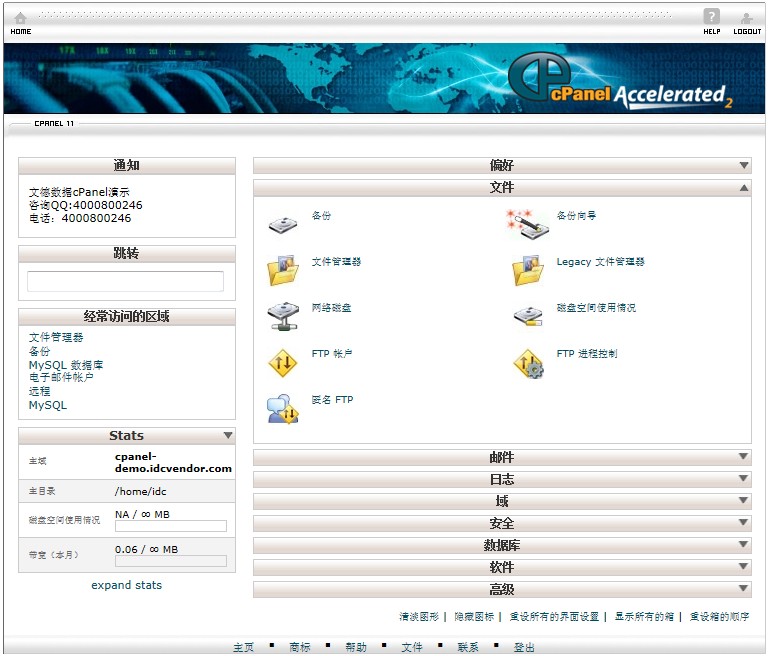Click the 经常访问的区域 panel header

[x=127, y=316]
